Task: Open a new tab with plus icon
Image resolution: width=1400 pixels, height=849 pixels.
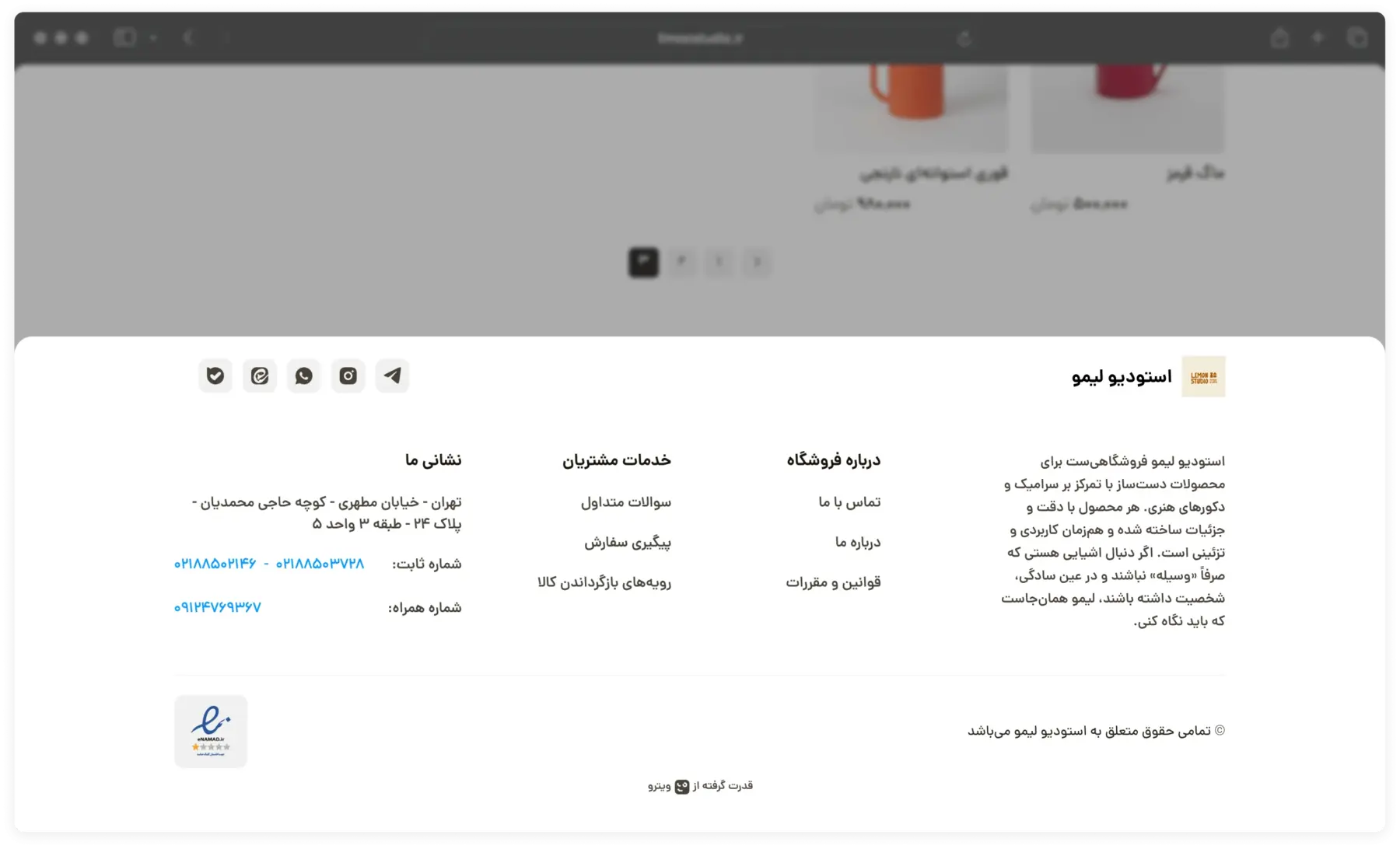Action: click(1318, 37)
